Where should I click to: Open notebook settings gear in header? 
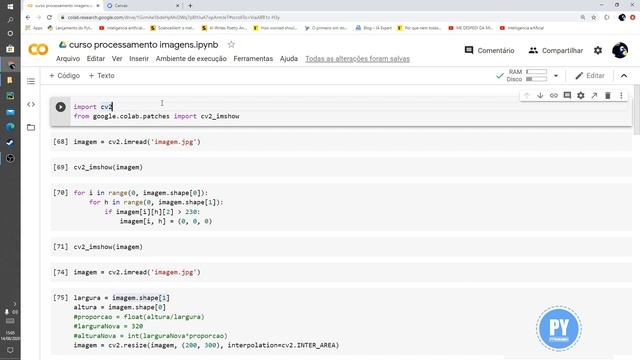click(x=598, y=50)
